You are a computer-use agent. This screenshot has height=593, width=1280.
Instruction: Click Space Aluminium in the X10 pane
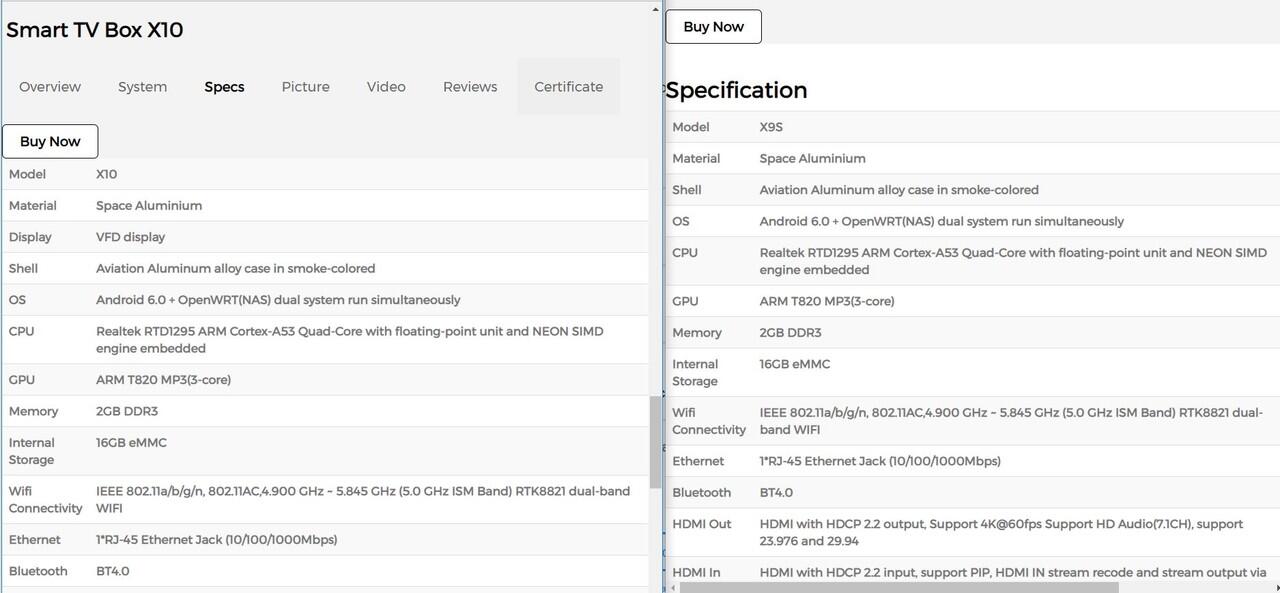(x=149, y=205)
